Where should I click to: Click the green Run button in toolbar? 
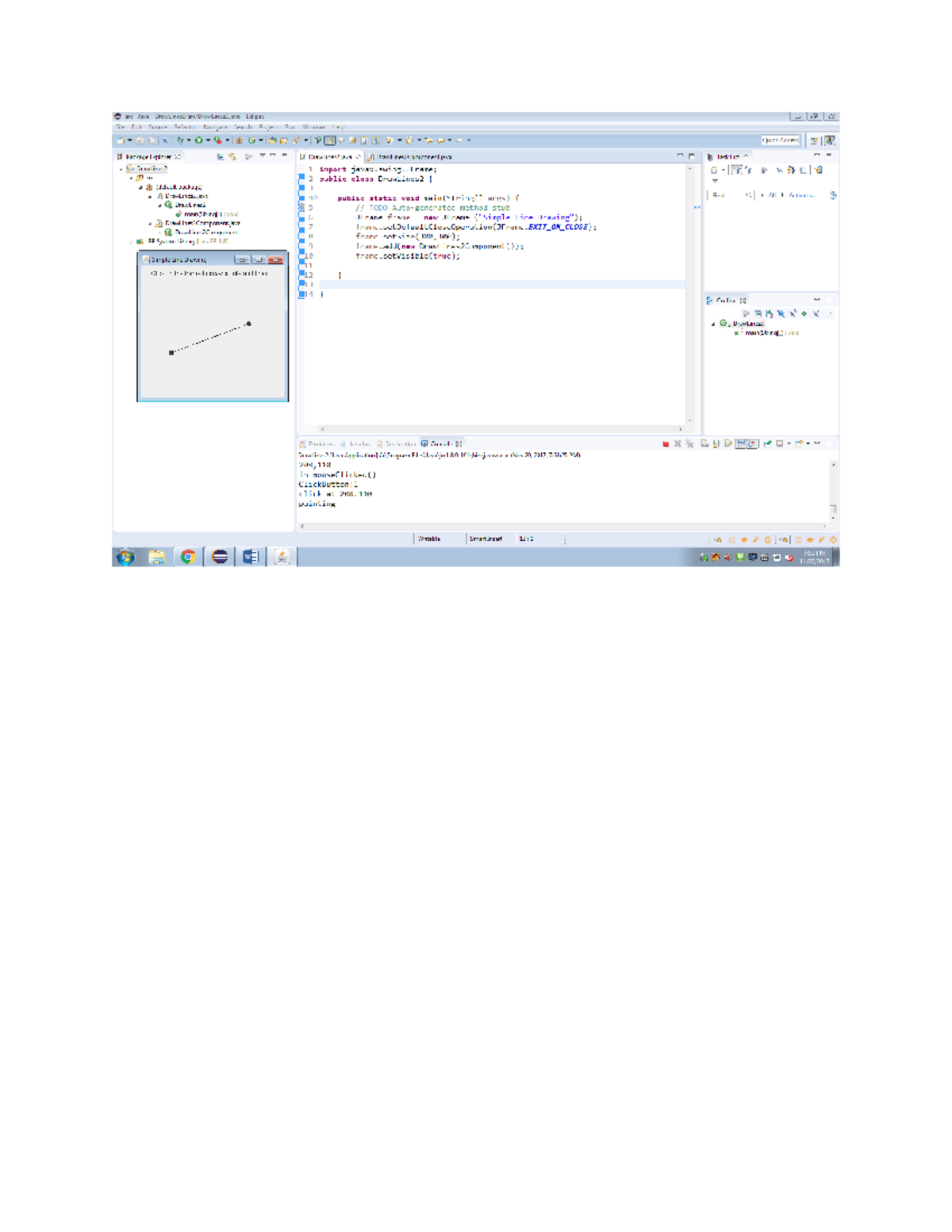(199, 140)
